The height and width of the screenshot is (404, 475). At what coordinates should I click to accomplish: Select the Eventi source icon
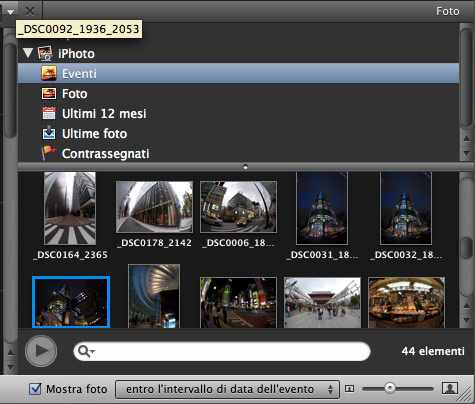coord(49,73)
